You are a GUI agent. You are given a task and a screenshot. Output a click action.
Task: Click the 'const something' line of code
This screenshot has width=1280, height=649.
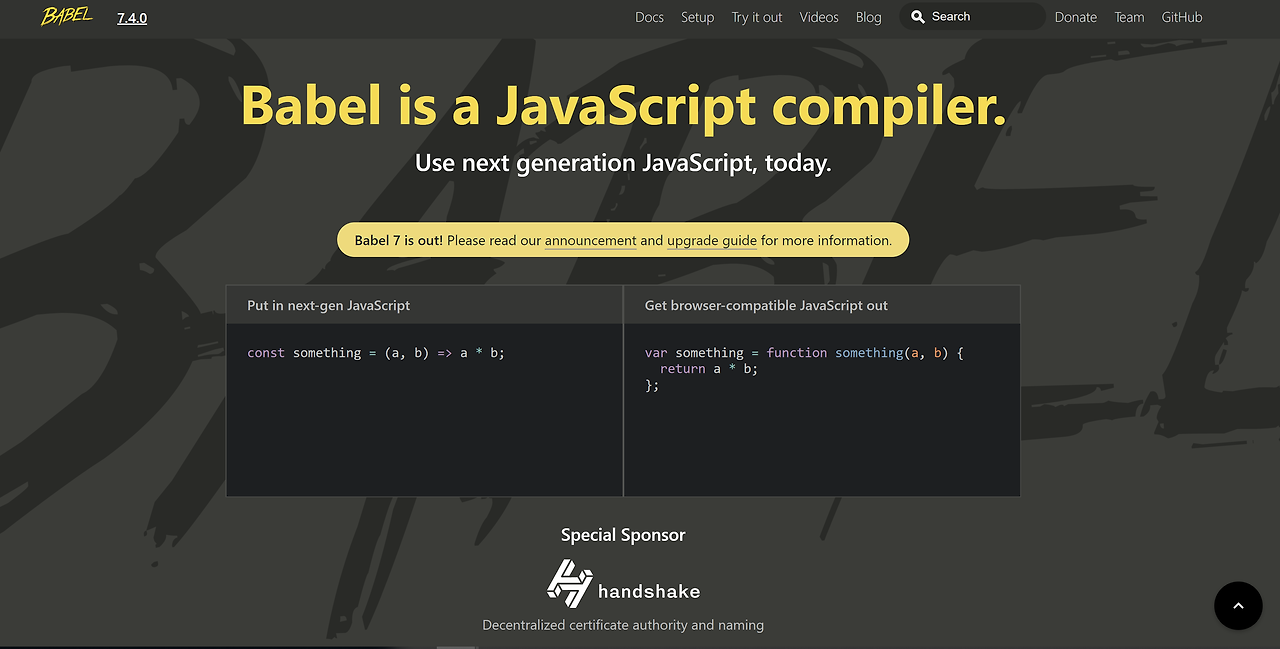pyautogui.click(x=376, y=353)
